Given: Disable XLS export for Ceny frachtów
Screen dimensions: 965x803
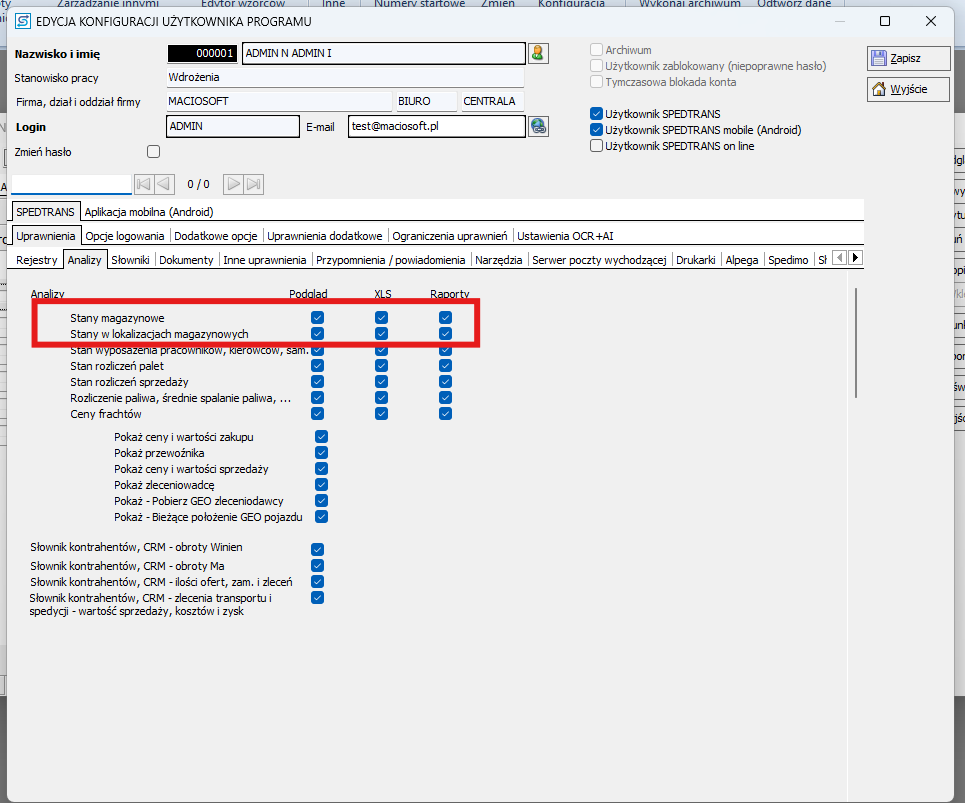Looking at the screenshot, I should pyautogui.click(x=381, y=414).
